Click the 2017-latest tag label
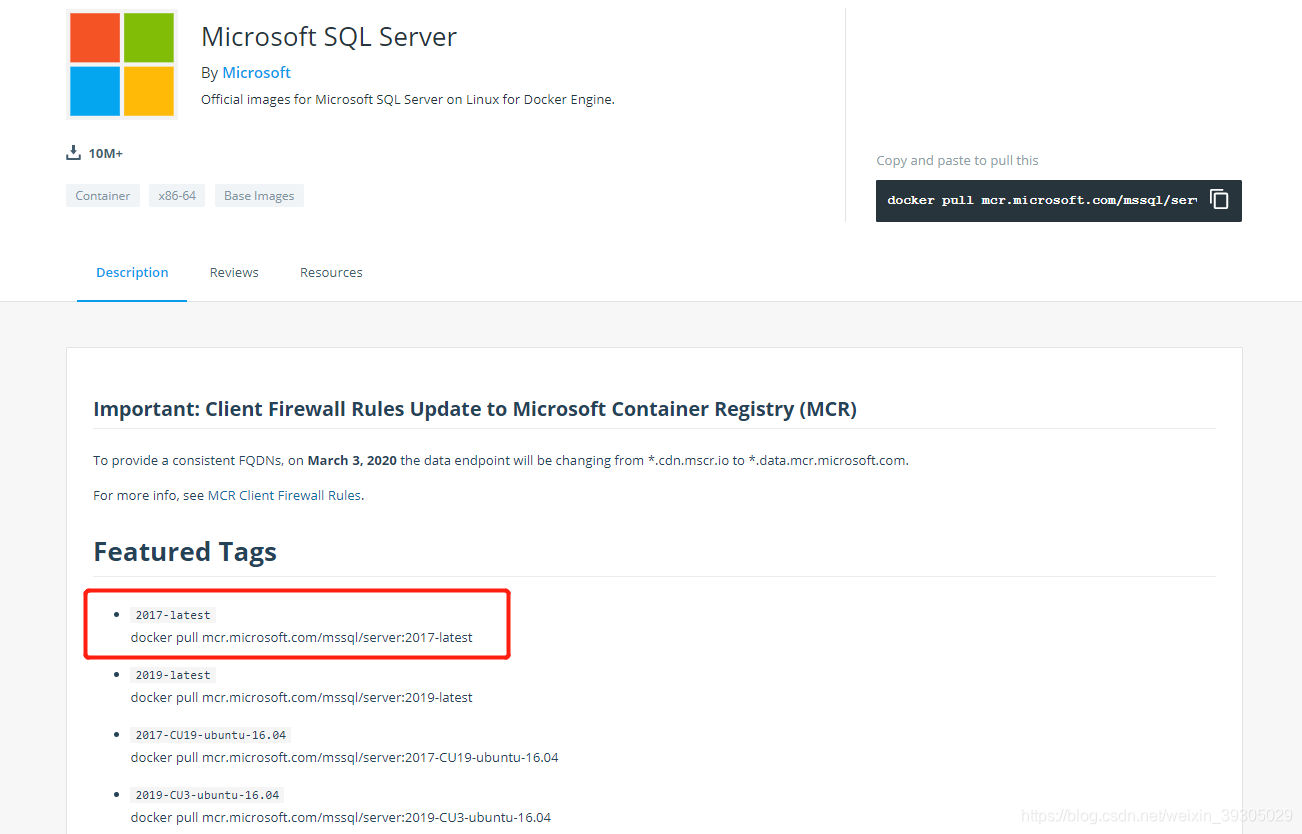1302x834 pixels. (x=173, y=615)
